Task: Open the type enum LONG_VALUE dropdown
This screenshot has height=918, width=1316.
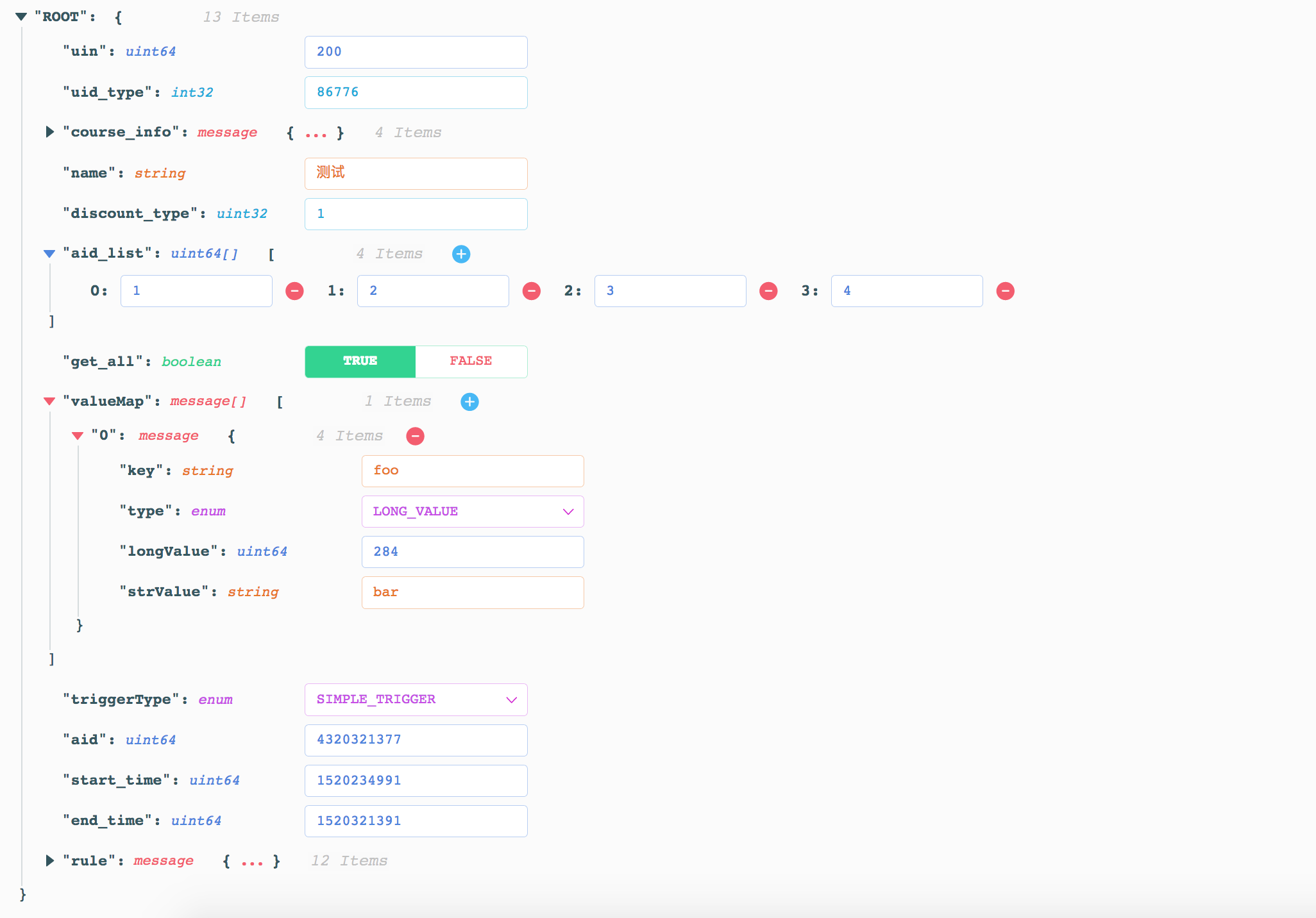Action: tap(473, 512)
